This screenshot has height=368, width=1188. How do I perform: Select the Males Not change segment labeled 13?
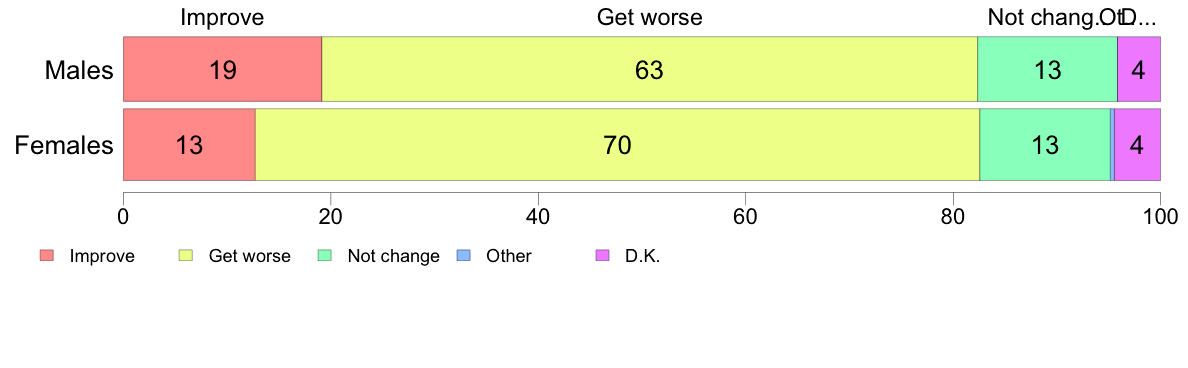(1047, 68)
